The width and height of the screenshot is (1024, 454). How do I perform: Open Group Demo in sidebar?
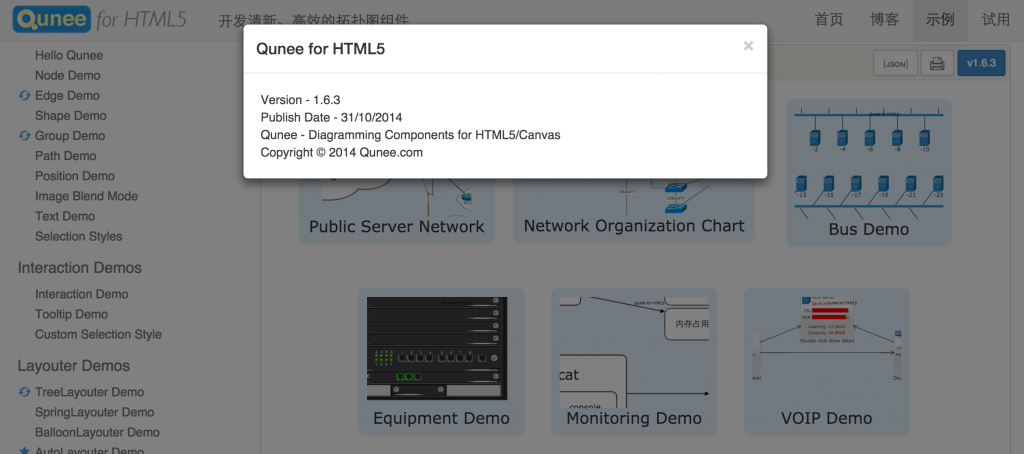tap(70, 136)
